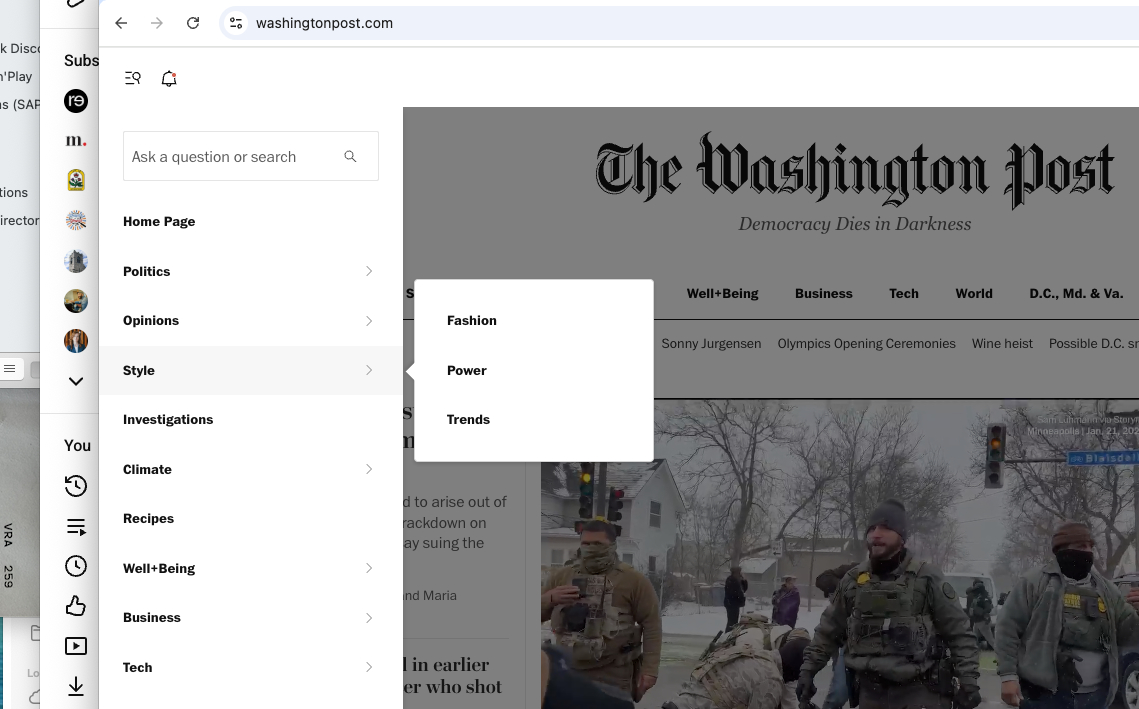This screenshot has height=709, width=1139.
Task: Open the YouTube History clock-arrow icon
Action: 76,486
